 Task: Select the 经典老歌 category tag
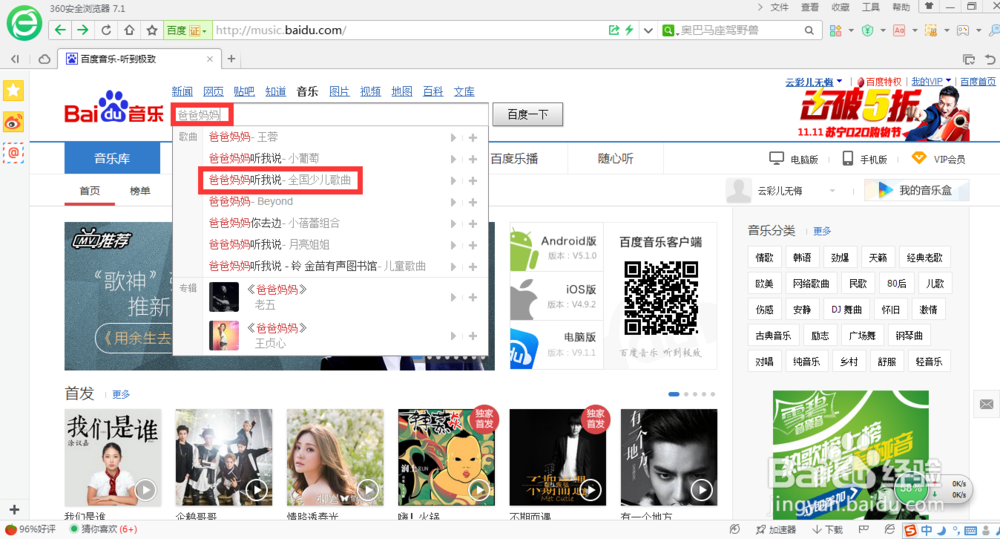coord(925,258)
